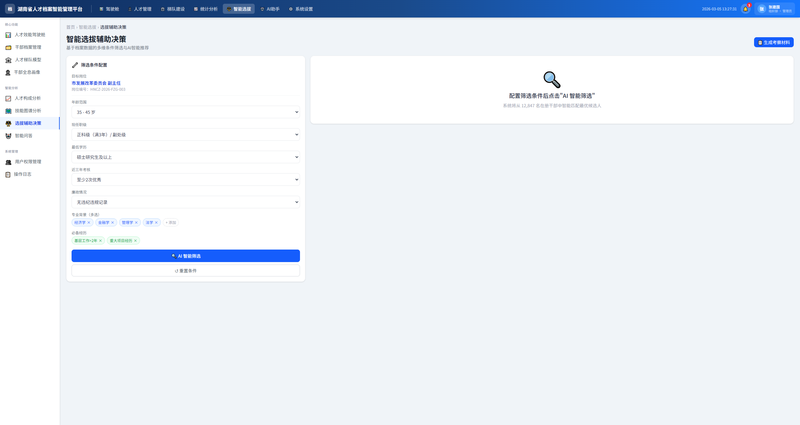Click the 生成考察材料 button
Image resolution: width=800 pixels, height=425 pixels.
tap(773, 42)
